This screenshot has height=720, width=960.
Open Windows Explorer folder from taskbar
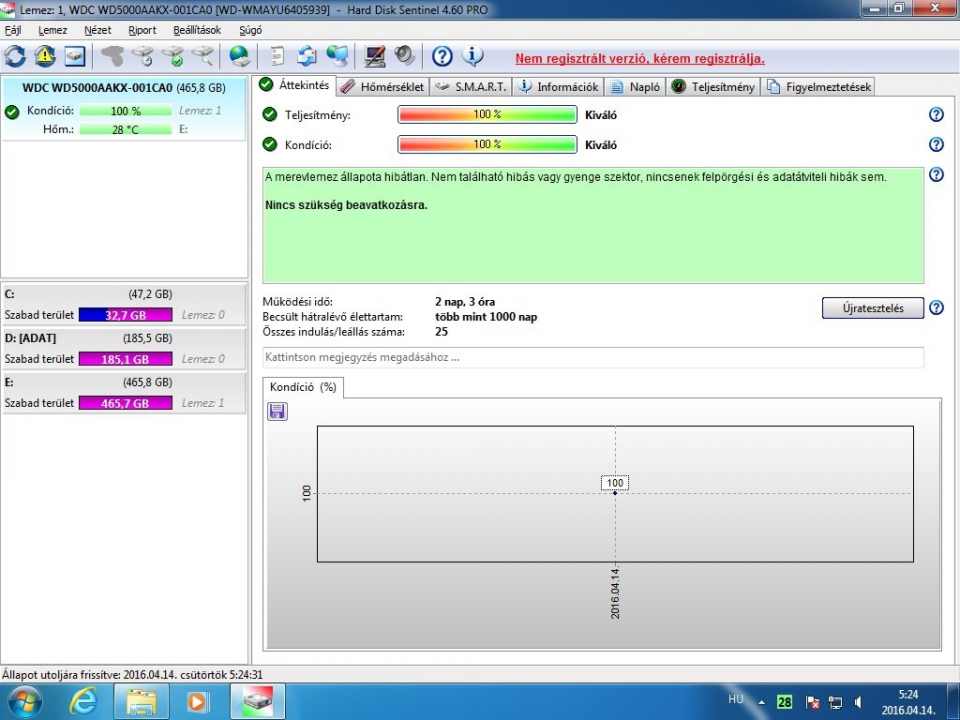(x=141, y=702)
